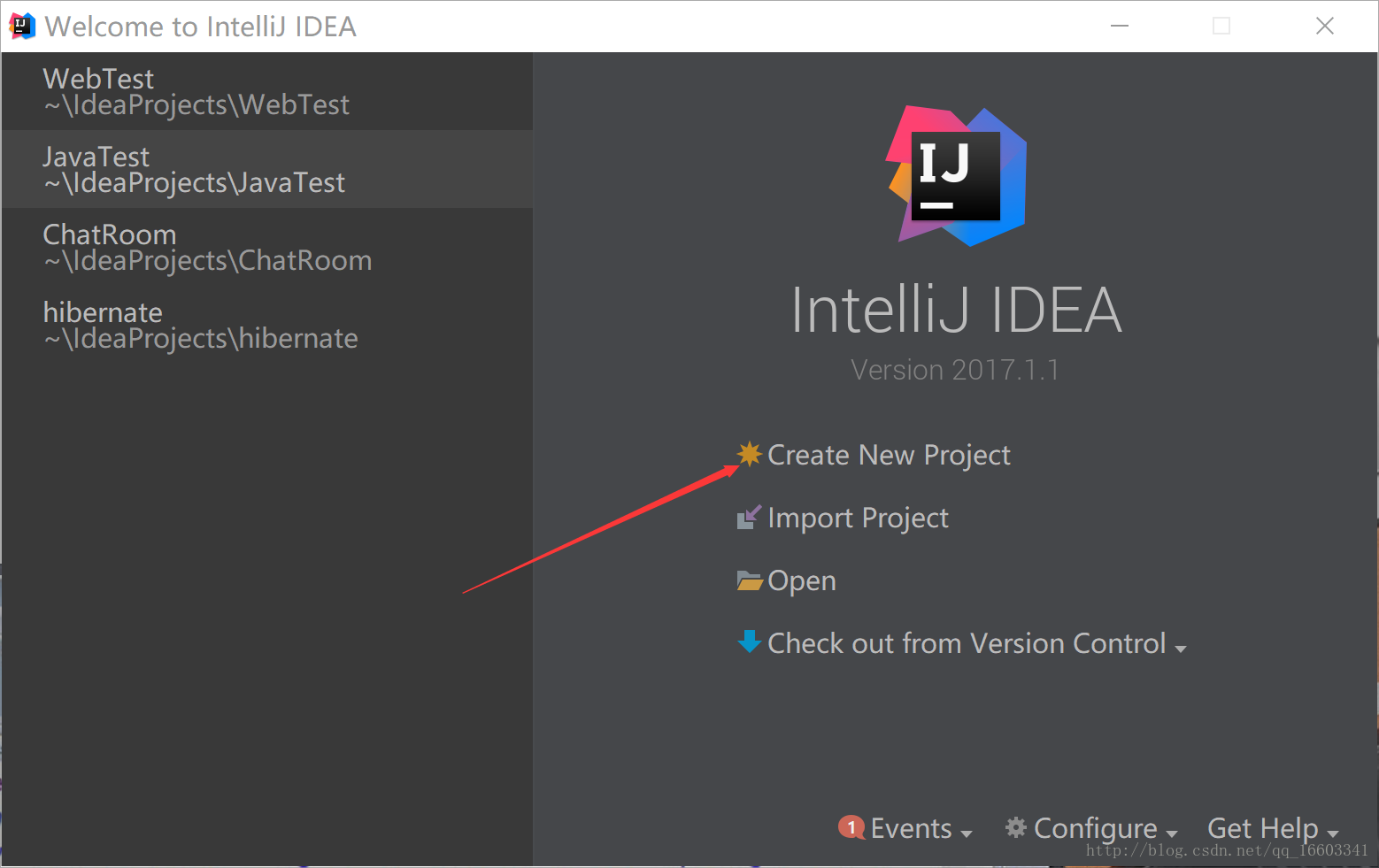
Task: Open the ChatRoom recent project
Action: pyautogui.click(x=267, y=247)
